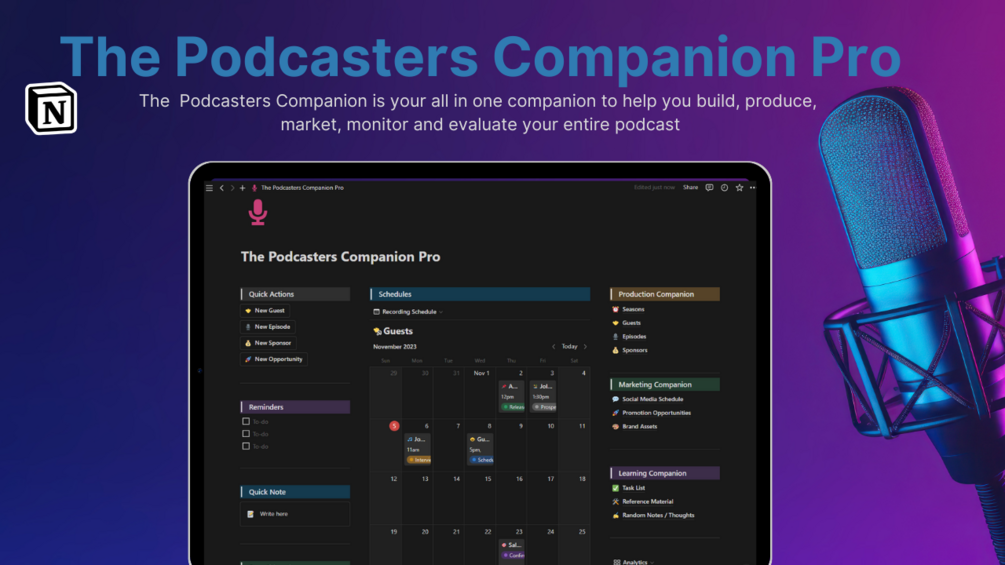The width and height of the screenshot is (1005, 565).
Task: Click the New Opportunity button
Action: click(x=274, y=359)
